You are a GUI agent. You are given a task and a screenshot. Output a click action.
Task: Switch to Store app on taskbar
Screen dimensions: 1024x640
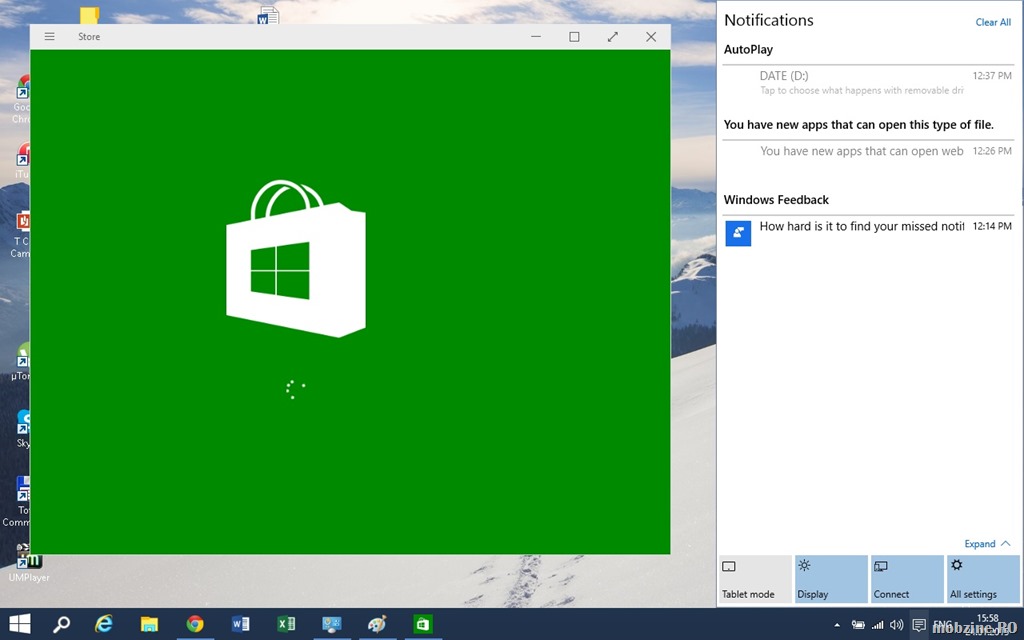423,624
